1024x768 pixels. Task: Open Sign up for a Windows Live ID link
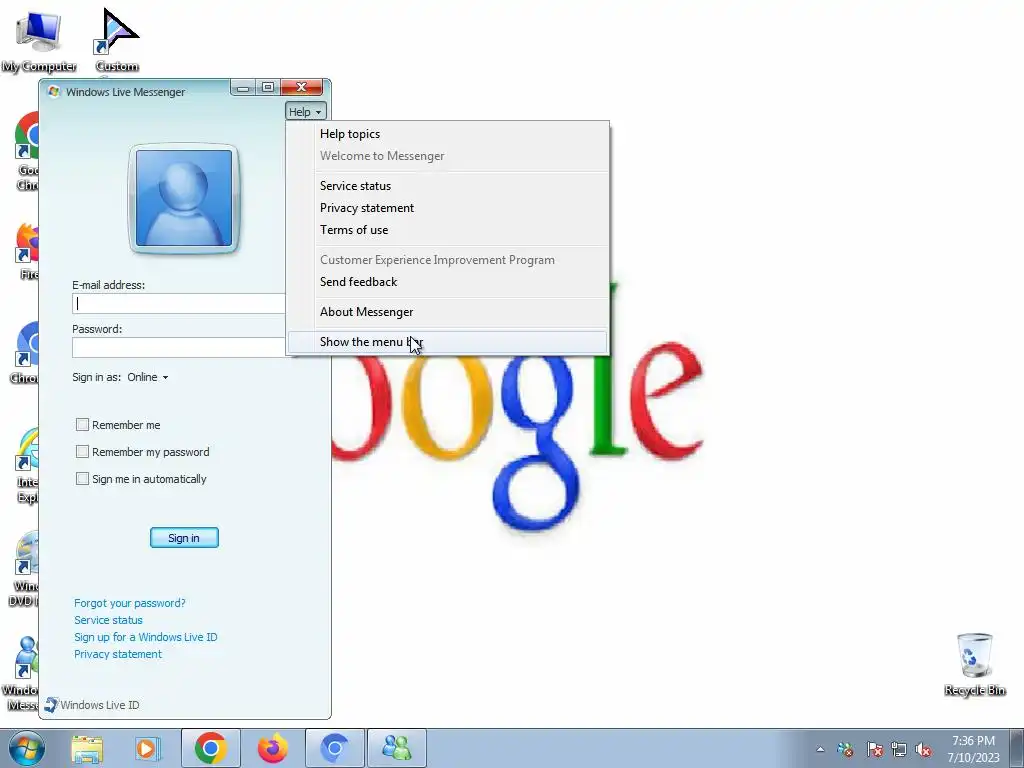(145, 637)
